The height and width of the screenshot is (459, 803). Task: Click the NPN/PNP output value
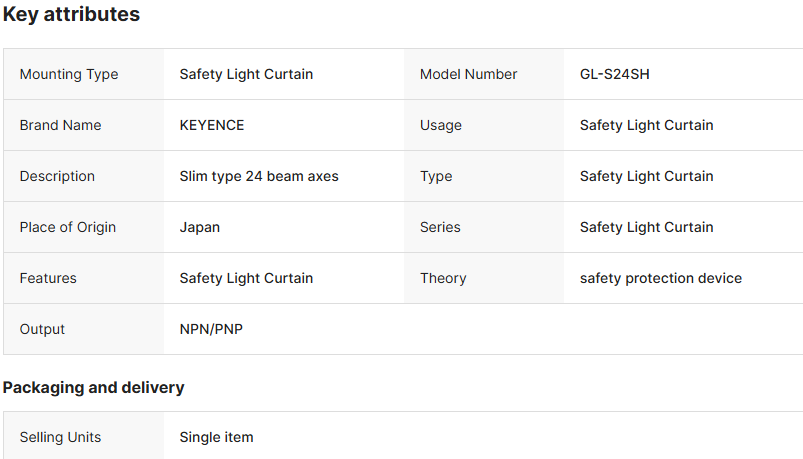pos(211,329)
